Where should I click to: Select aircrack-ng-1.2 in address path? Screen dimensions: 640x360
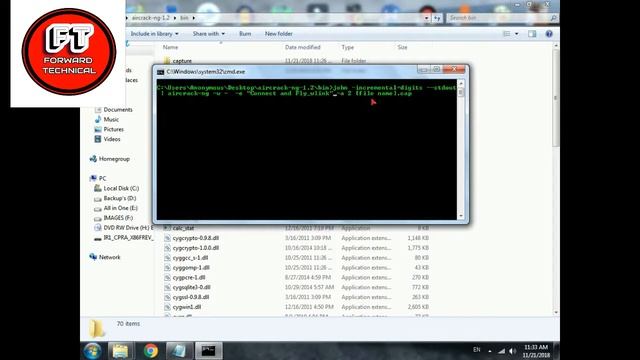click(x=150, y=18)
